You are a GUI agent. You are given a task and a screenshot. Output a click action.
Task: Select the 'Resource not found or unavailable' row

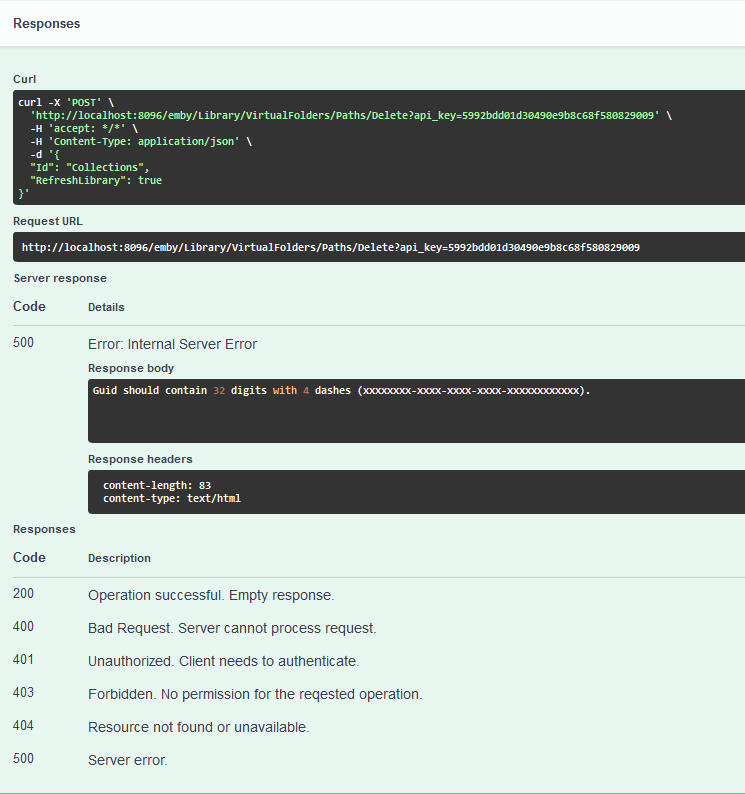[198, 727]
